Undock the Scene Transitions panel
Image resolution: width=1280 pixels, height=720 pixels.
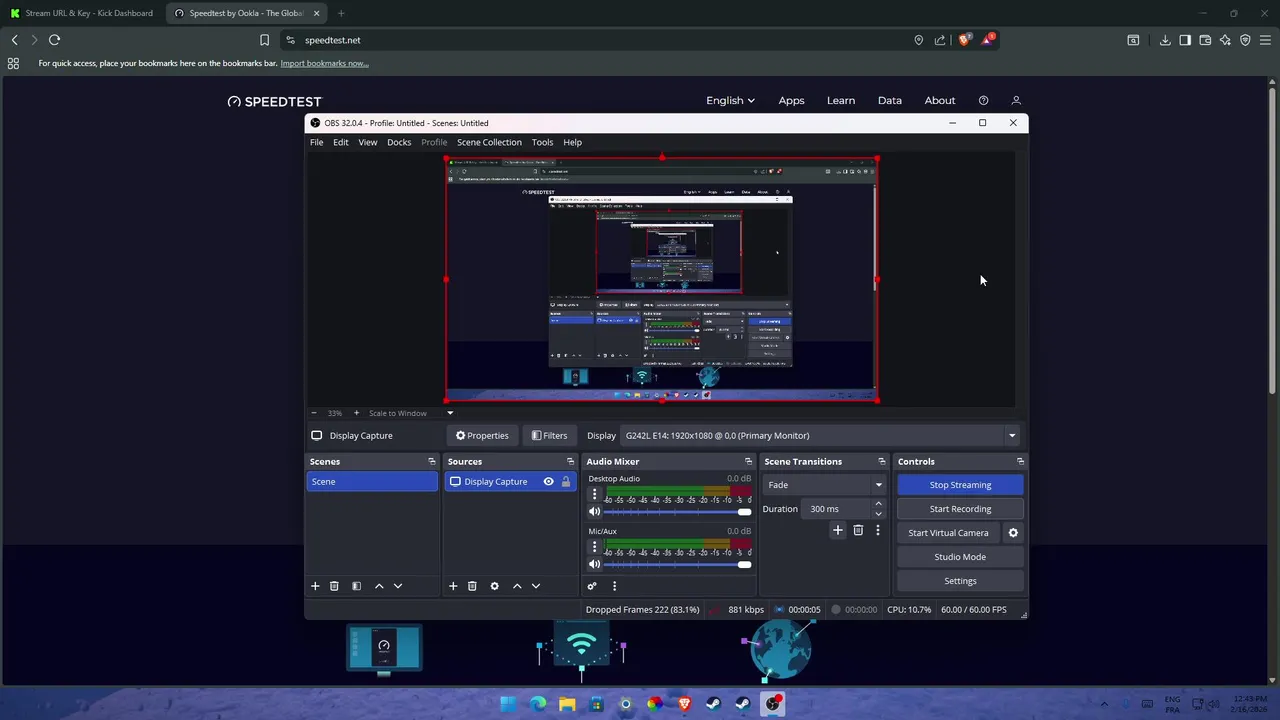(881, 462)
